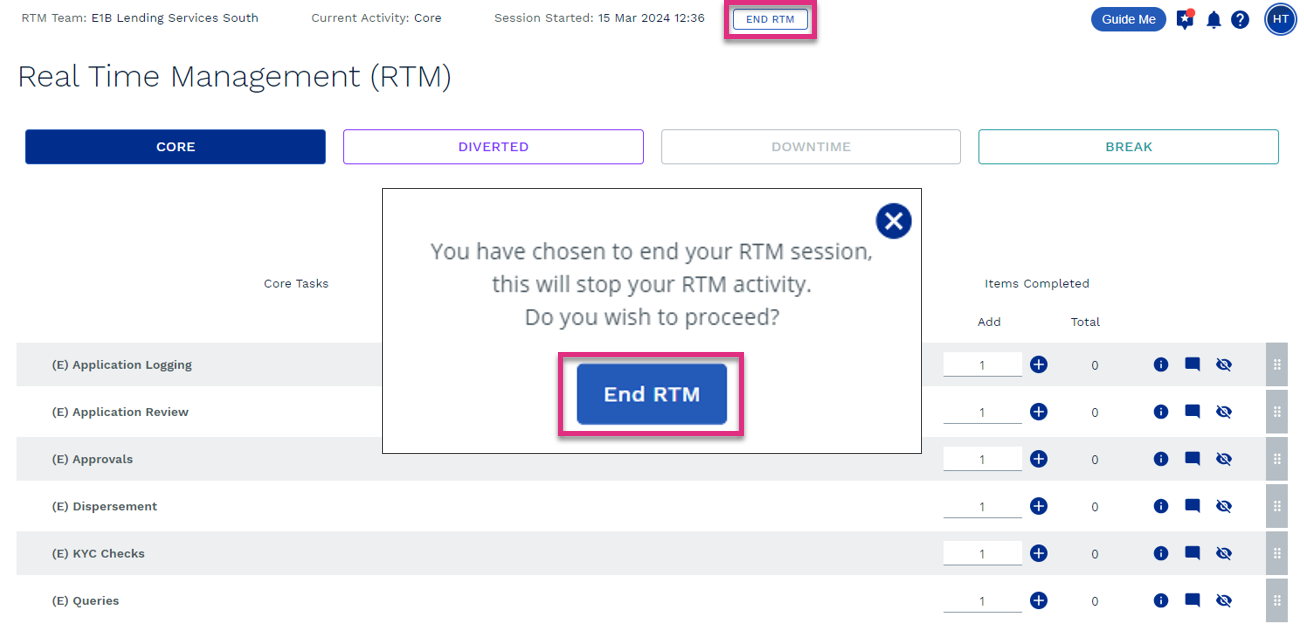
Task: Select the BREAK activity tab
Action: point(1128,147)
